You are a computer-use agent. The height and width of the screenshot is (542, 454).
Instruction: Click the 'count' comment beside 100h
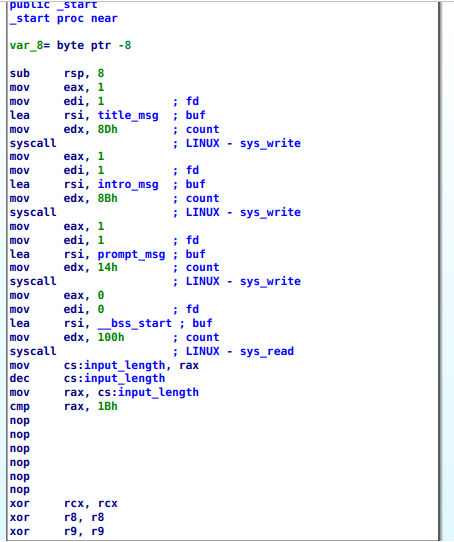pyautogui.click(x=203, y=337)
